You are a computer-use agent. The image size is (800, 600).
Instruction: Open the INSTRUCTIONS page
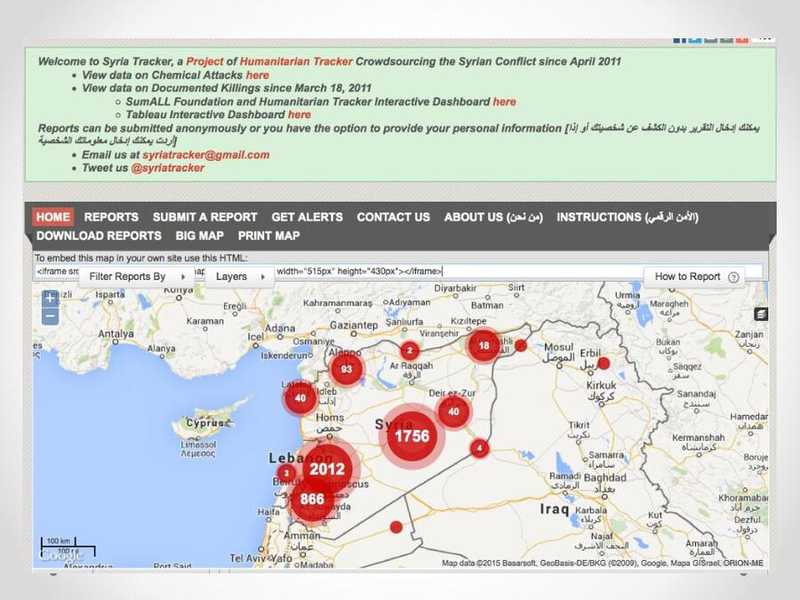pos(628,217)
